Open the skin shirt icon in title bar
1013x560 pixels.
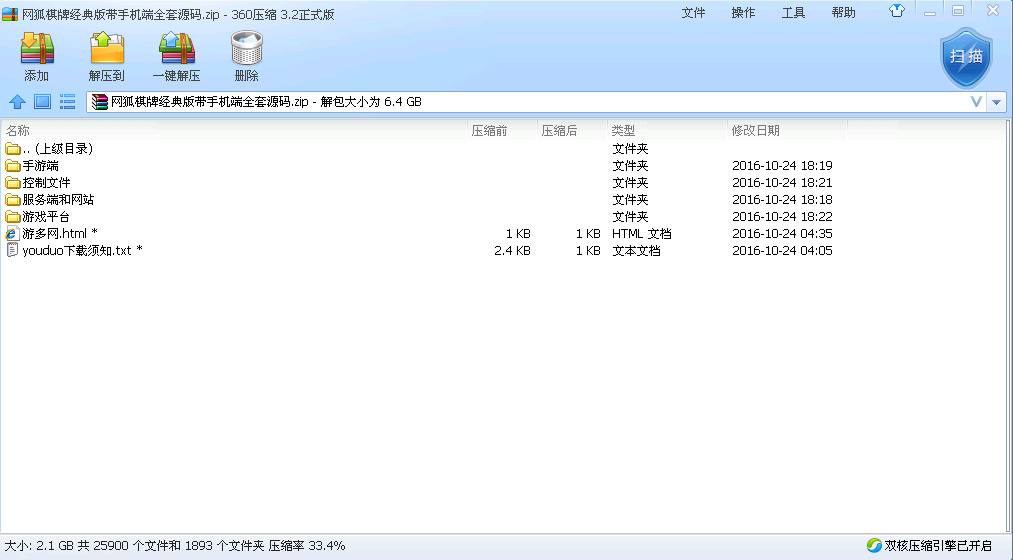coord(896,11)
